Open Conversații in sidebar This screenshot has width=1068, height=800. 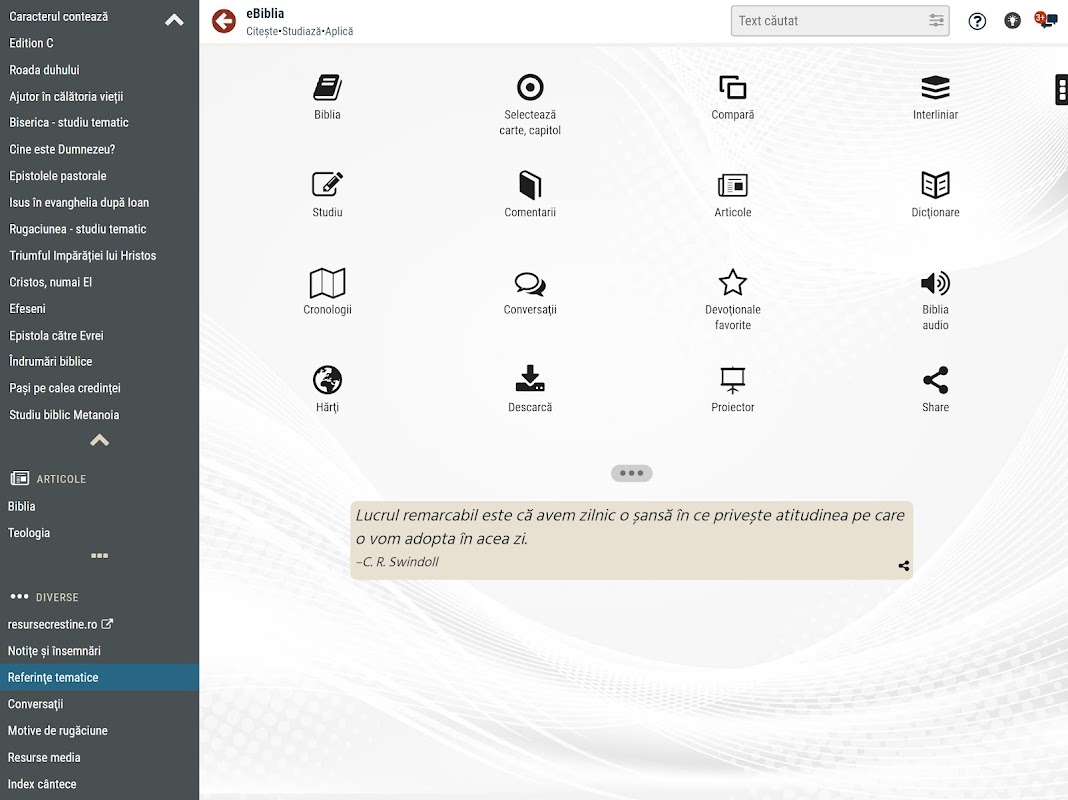pos(35,704)
